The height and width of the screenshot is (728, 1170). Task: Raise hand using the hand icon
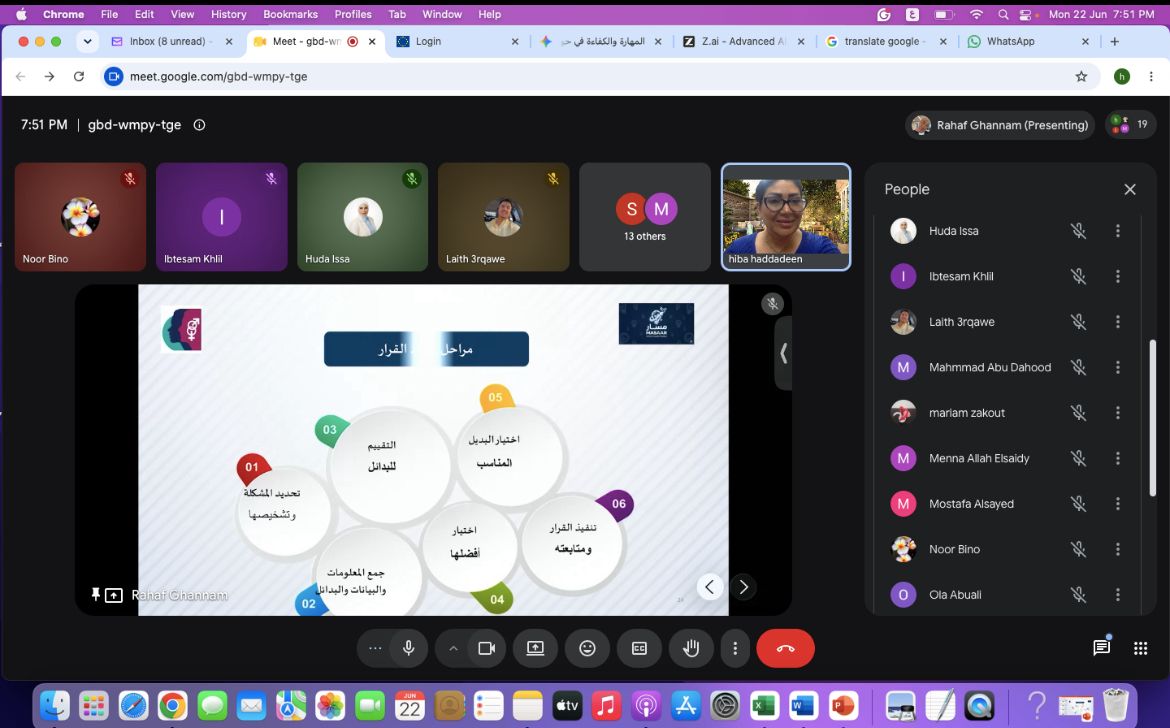[x=692, y=648]
